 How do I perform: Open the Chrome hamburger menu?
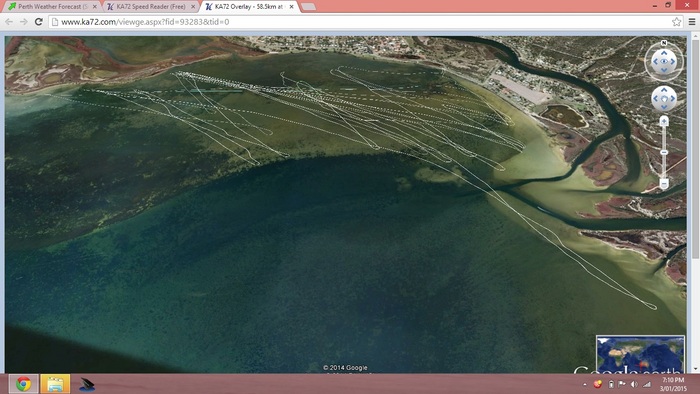coord(692,21)
